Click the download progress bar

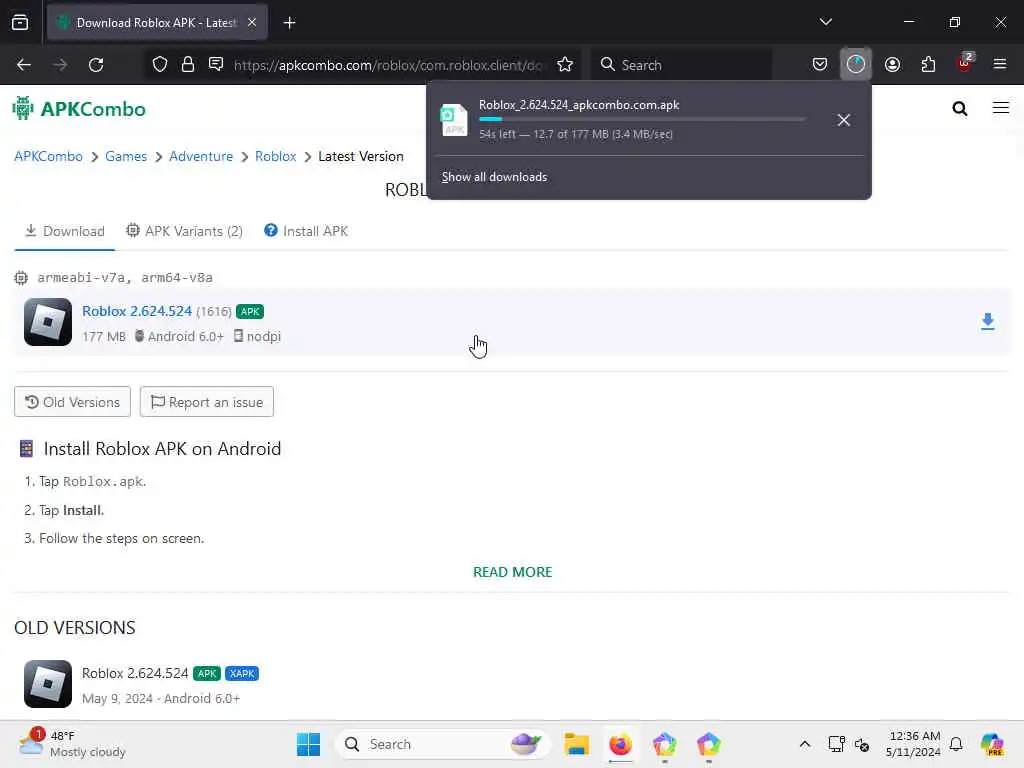click(x=642, y=119)
